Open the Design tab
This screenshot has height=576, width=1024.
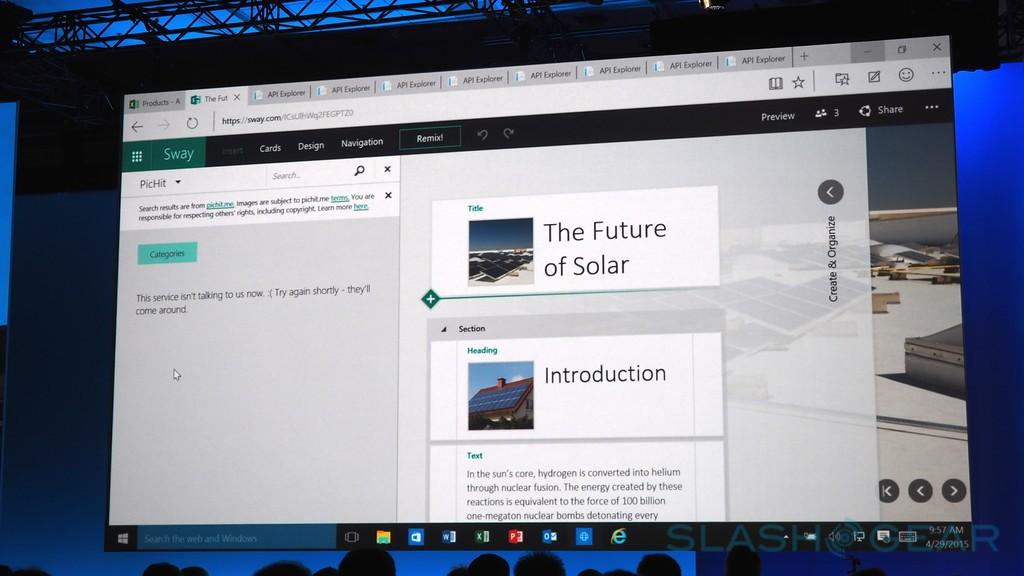[311, 146]
